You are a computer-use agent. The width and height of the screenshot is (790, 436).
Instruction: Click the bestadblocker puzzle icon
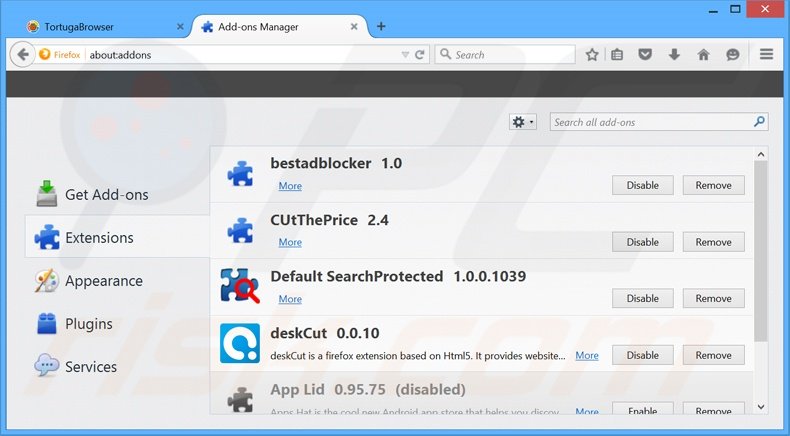point(240,174)
